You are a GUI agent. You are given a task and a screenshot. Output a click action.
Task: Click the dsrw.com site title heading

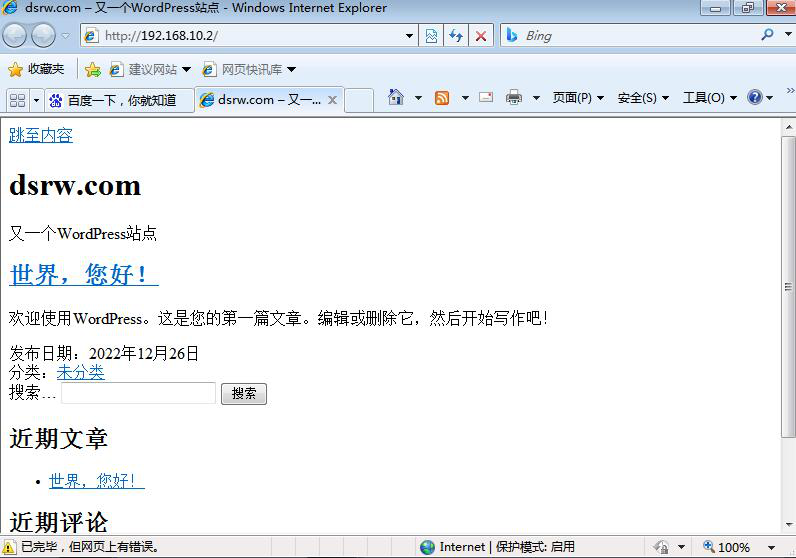75,185
